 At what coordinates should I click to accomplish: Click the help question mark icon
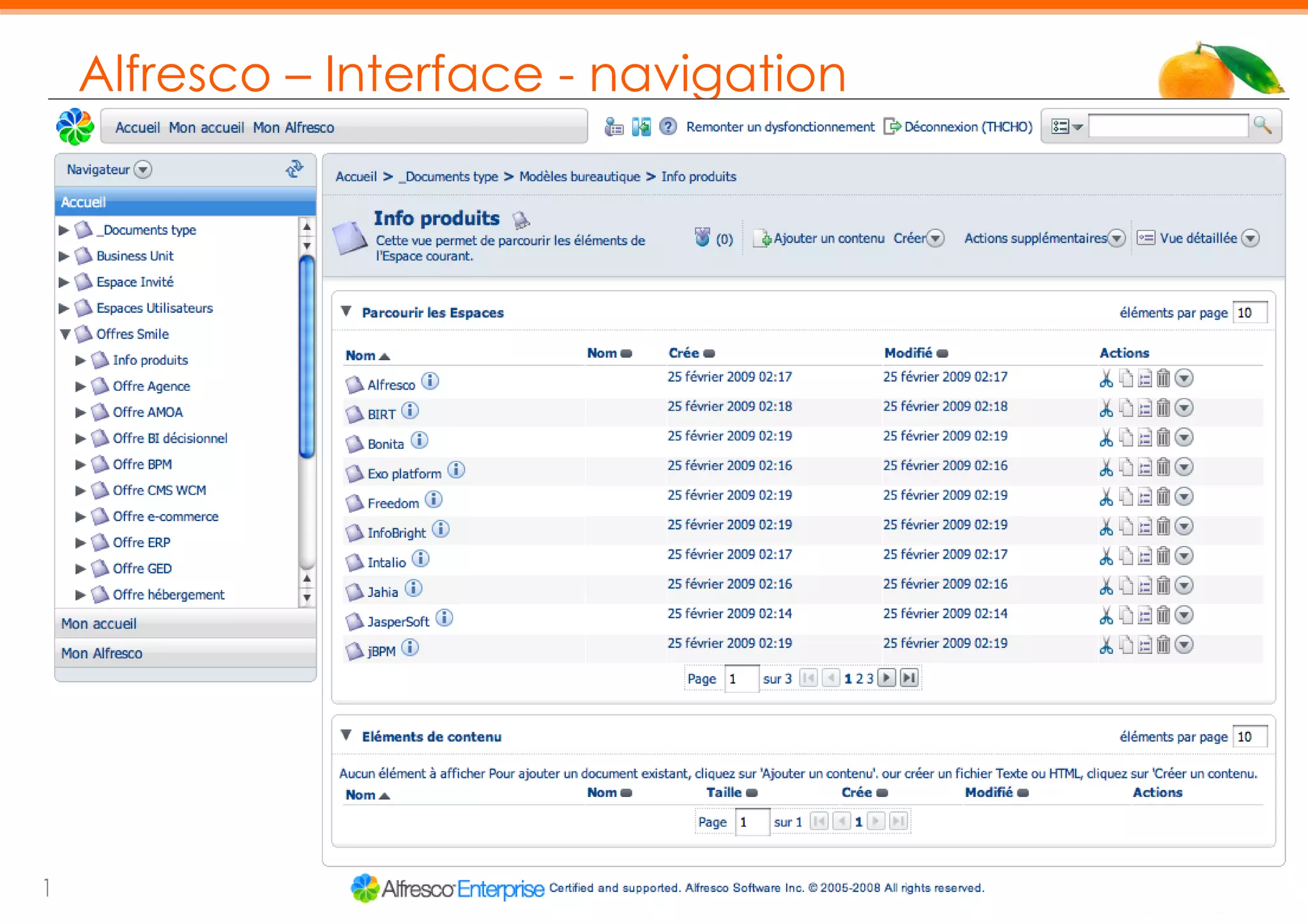click(667, 126)
